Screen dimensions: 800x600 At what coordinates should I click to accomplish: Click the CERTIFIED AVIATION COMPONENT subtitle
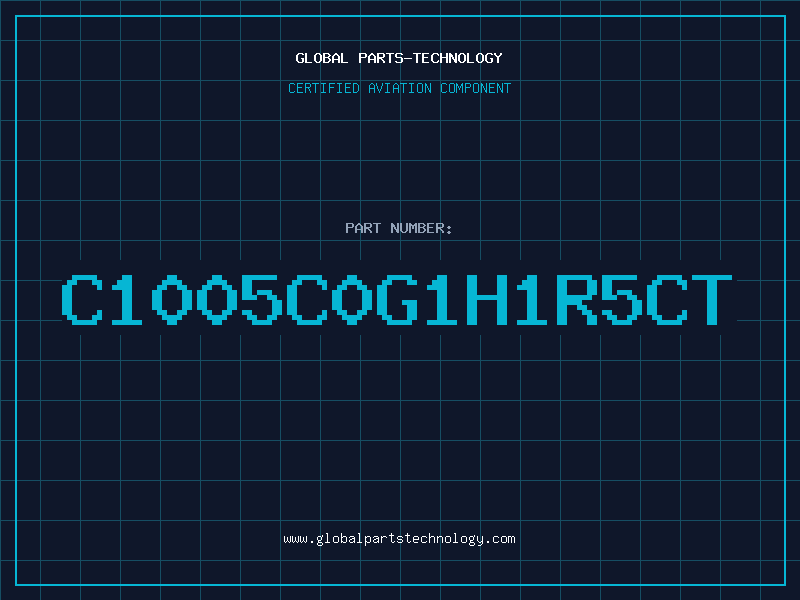click(x=399, y=88)
